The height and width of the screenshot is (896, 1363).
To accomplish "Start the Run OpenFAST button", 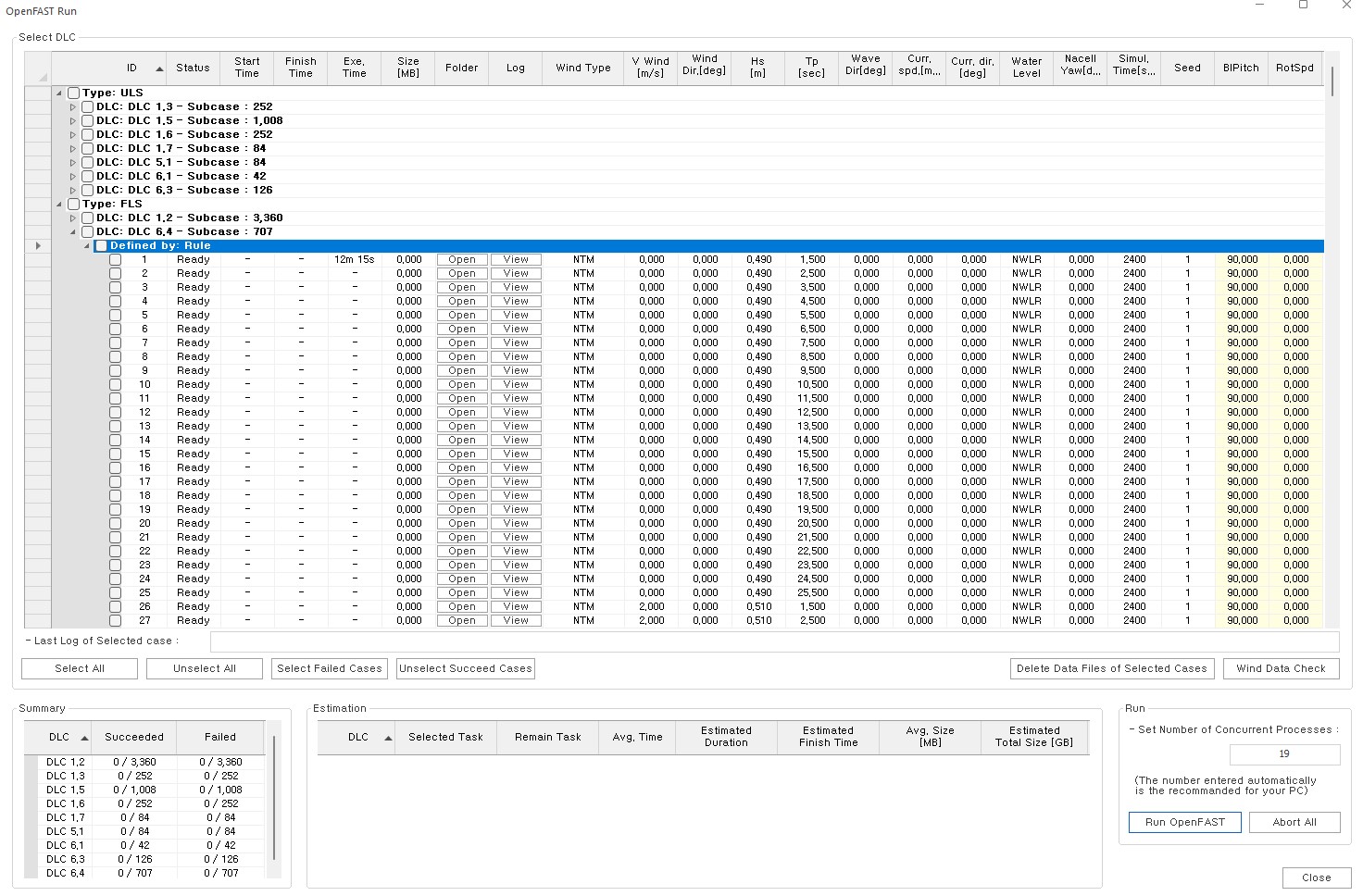I will pos(1185,822).
